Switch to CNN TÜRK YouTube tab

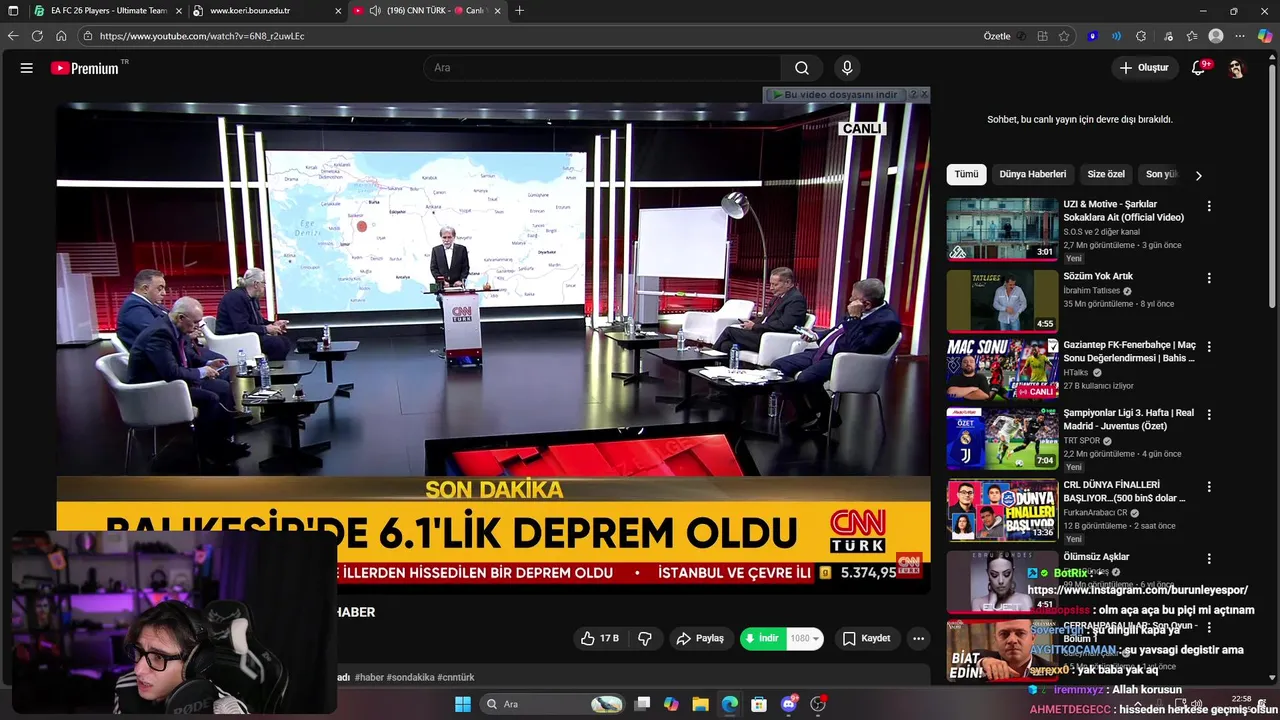tap(427, 11)
